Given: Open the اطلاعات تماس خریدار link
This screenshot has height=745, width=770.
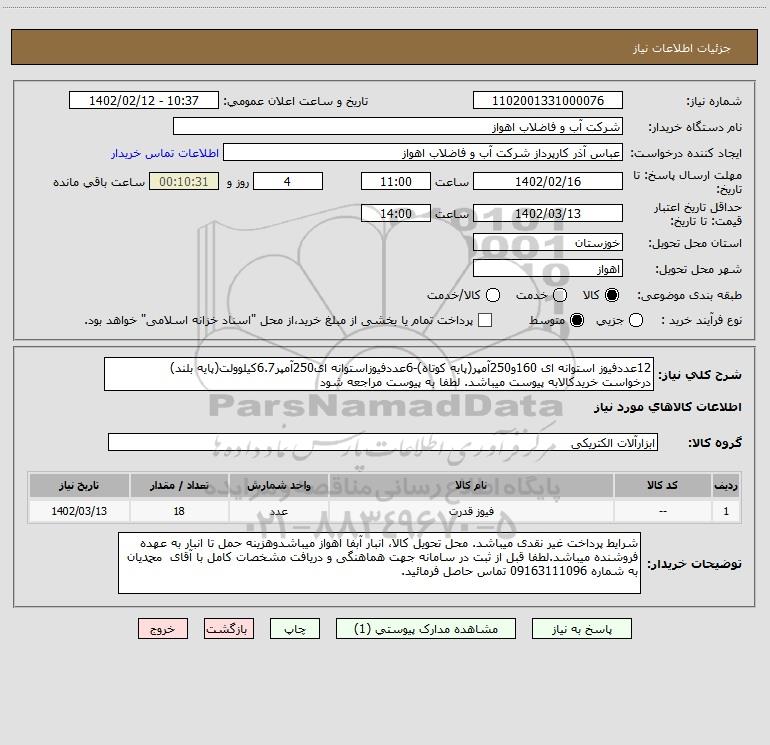Looking at the screenshot, I should [x=165, y=153].
